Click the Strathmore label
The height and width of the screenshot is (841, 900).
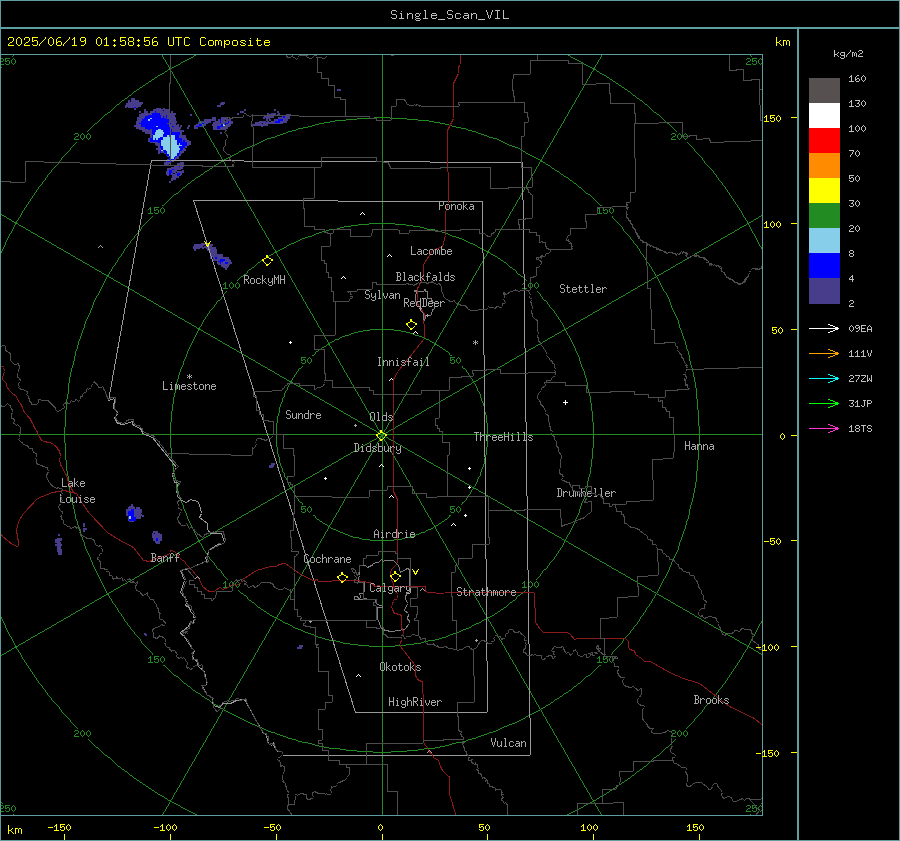click(x=486, y=592)
